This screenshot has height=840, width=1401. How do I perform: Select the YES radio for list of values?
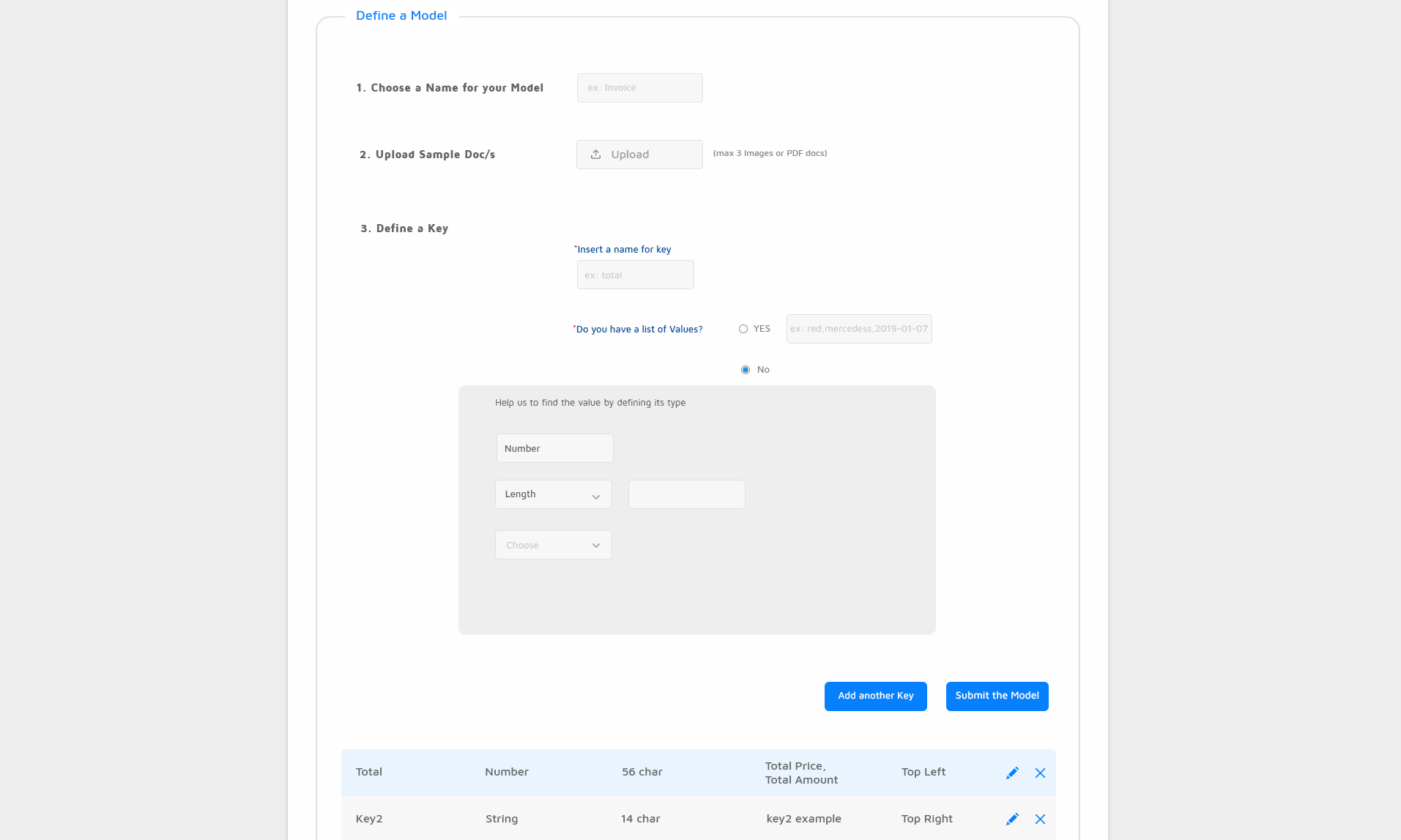tap(743, 329)
